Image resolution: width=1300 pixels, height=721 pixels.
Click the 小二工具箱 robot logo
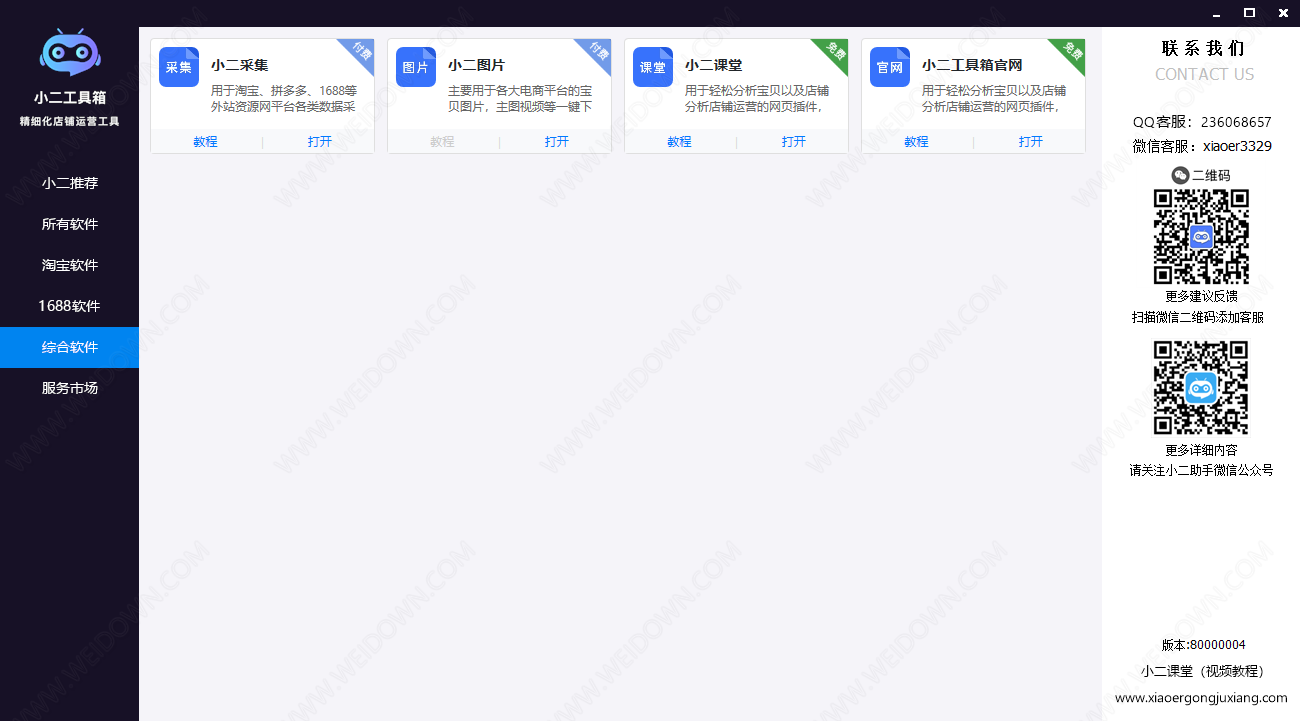pyautogui.click(x=69, y=52)
